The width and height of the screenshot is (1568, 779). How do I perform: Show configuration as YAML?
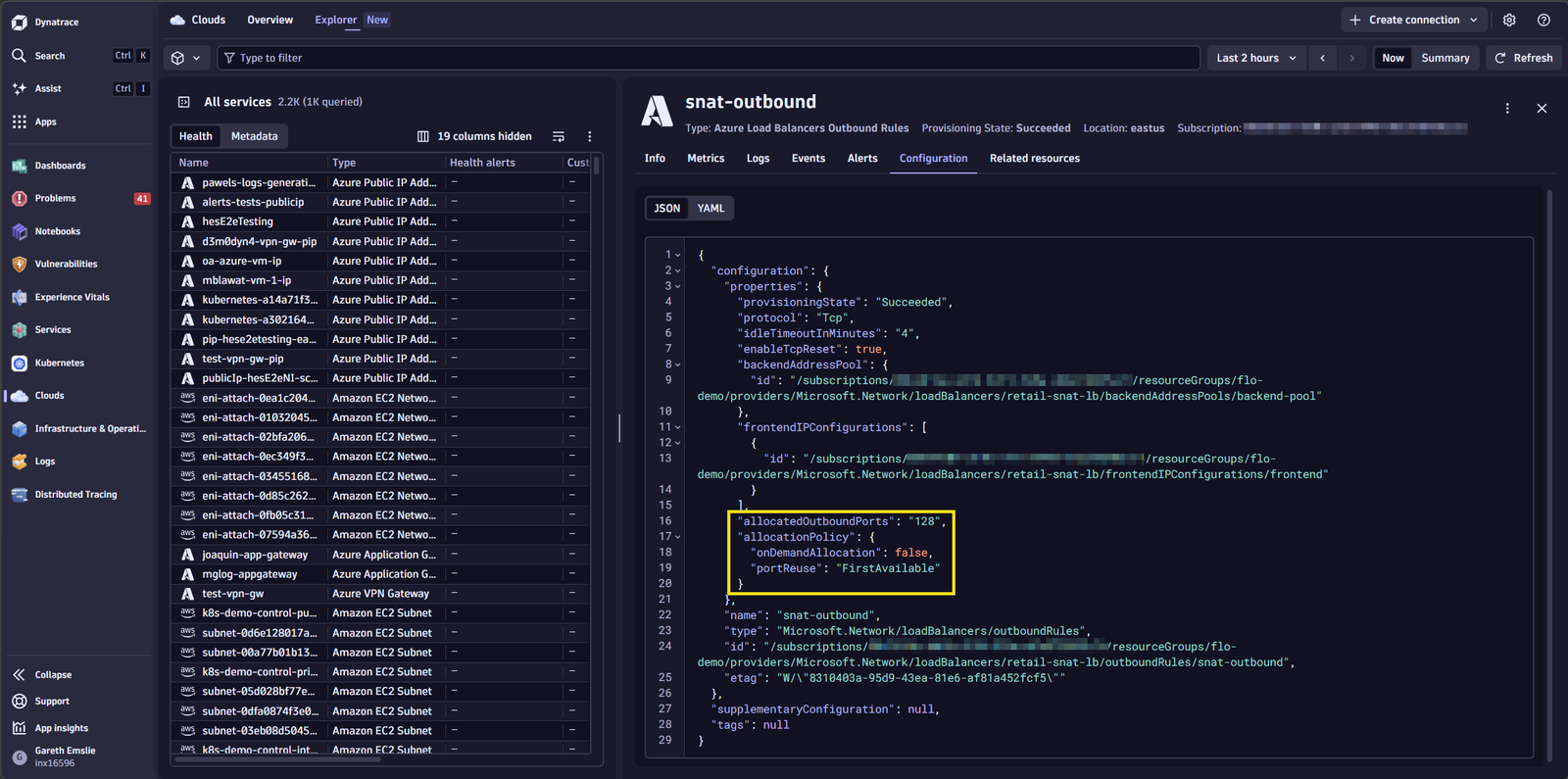coord(710,208)
